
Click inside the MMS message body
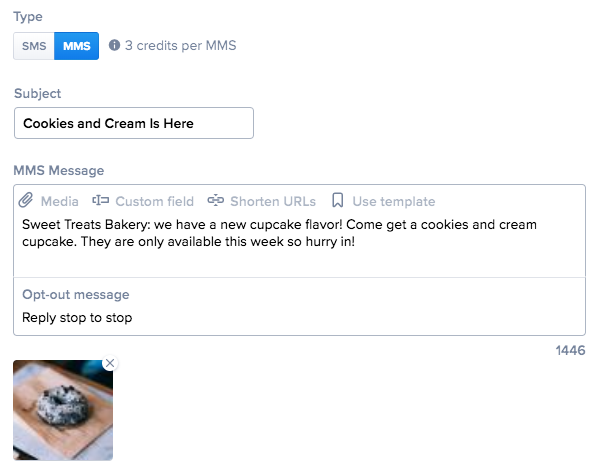(300, 243)
